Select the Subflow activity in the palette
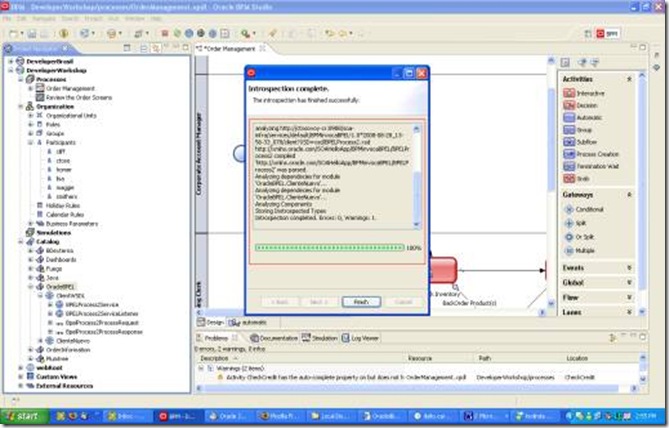669x428 pixels. click(x=580, y=142)
